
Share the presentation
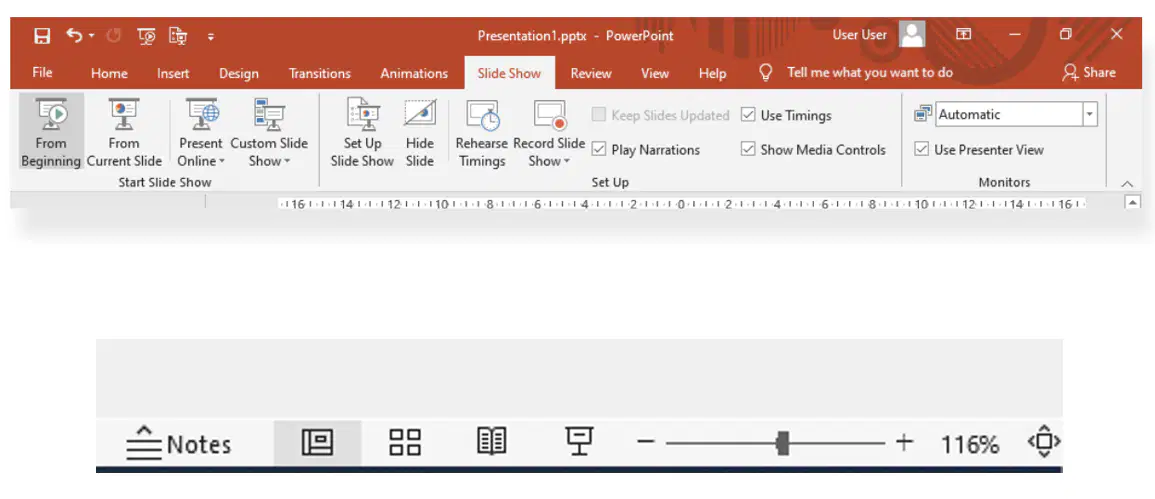(x=1089, y=72)
